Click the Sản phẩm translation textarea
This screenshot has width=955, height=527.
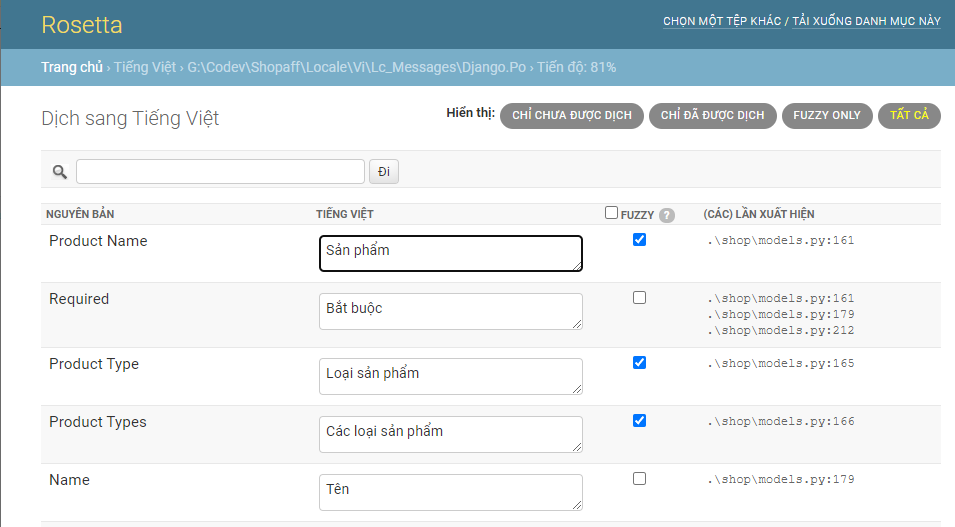(x=450, y=253)
